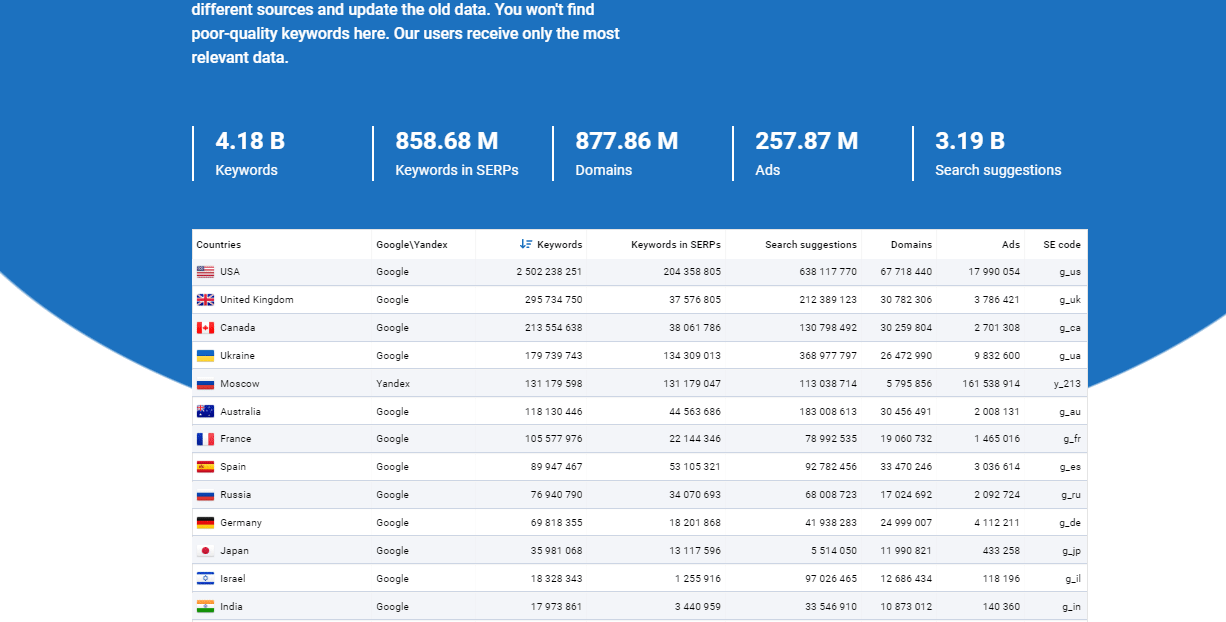
Task: Select the Russia country name cell
Action: 236,495
